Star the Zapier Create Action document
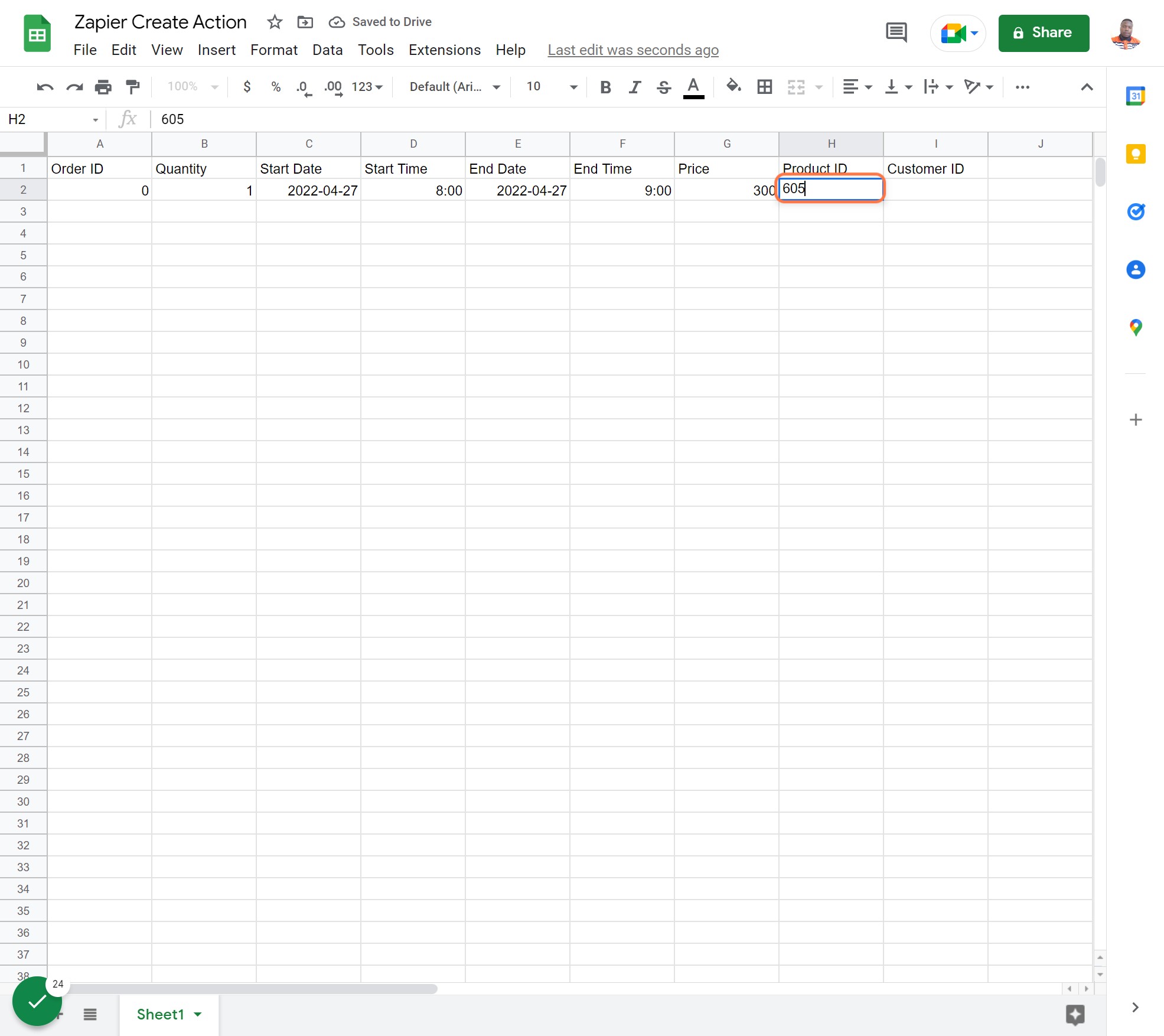 (275, 22)
